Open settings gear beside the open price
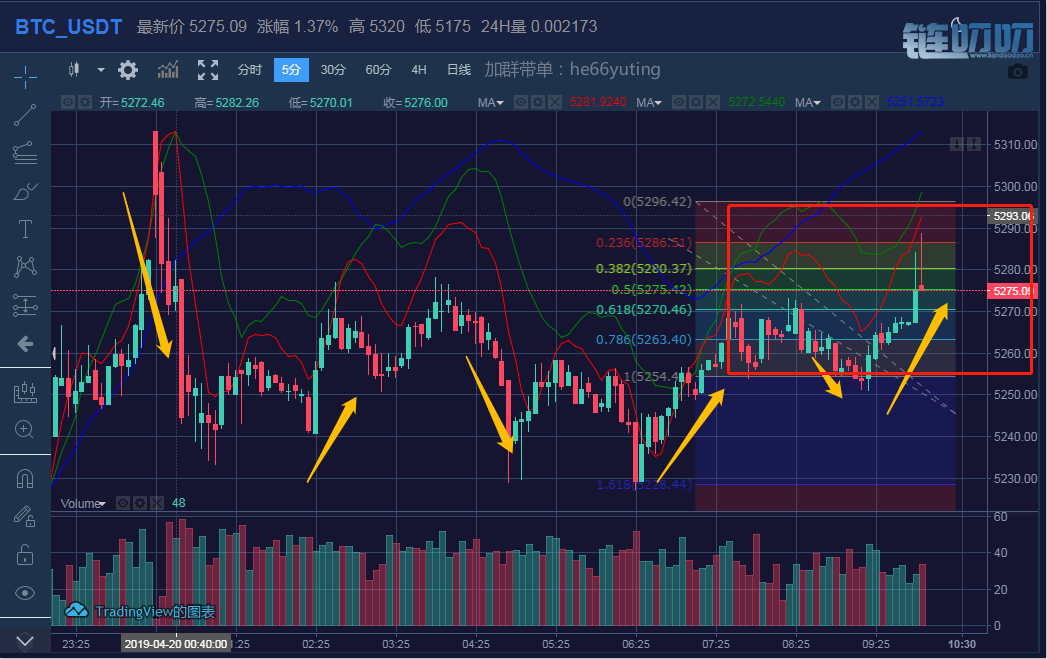The height and width of the screenshot is (659, 1047). point(85,102)
